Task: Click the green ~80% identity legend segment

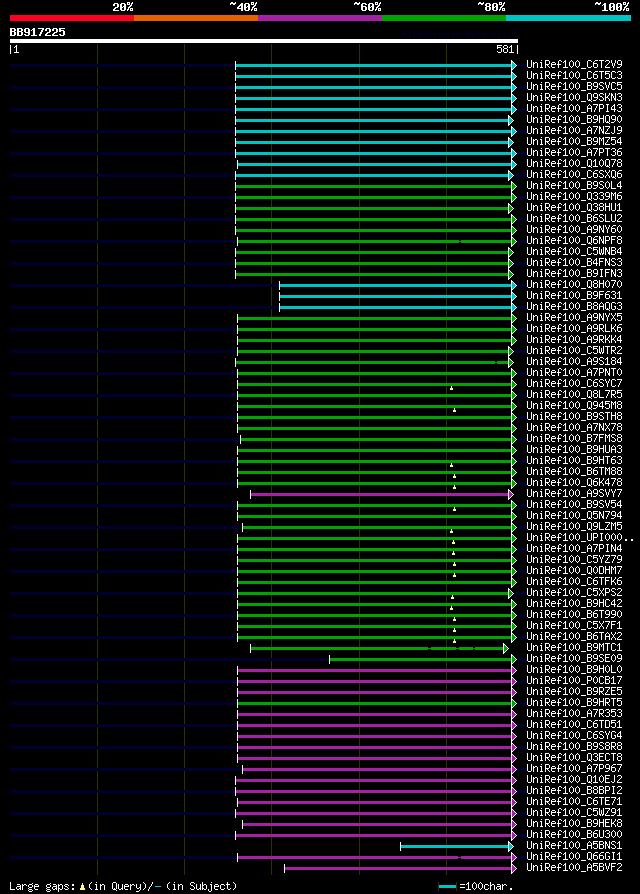Action: (444, 18)
